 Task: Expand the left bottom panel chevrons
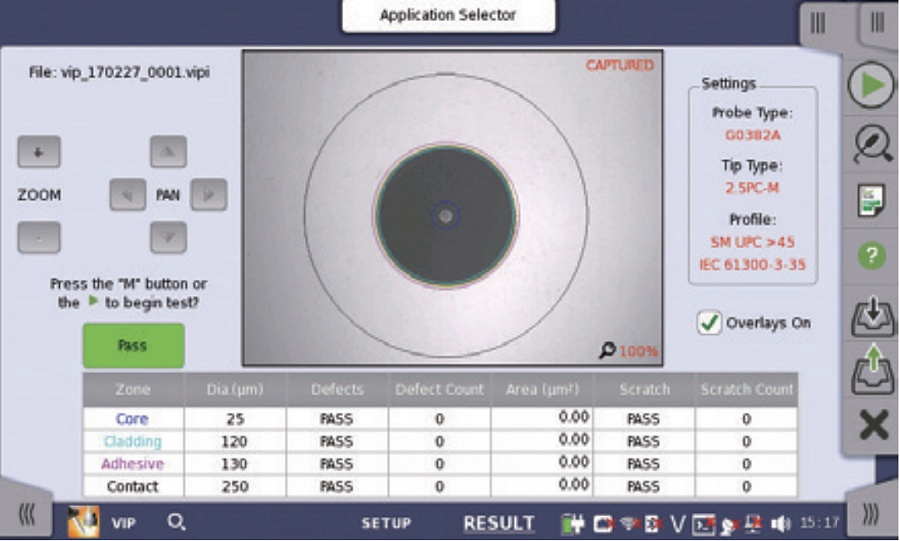point(28,515)
